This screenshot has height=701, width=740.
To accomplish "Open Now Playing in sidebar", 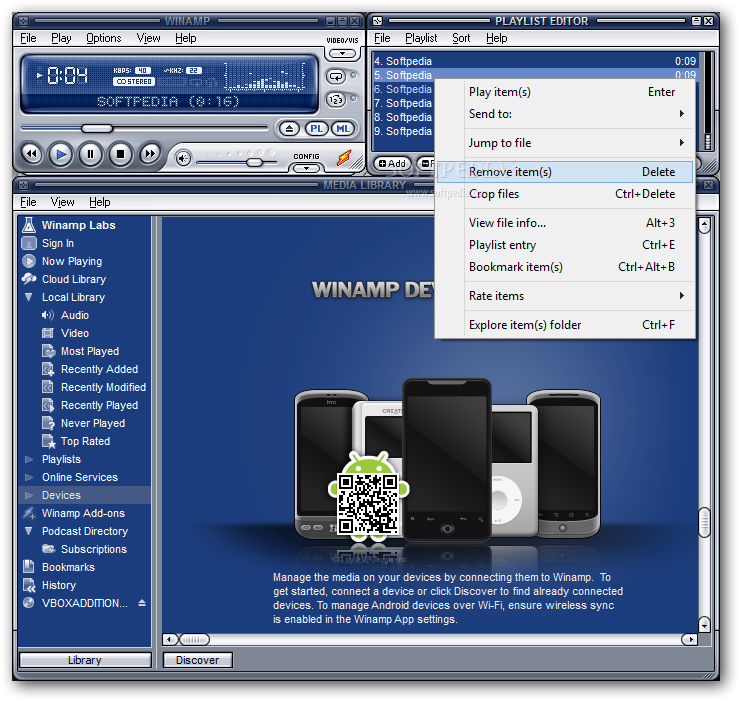I will pos(72,261).
